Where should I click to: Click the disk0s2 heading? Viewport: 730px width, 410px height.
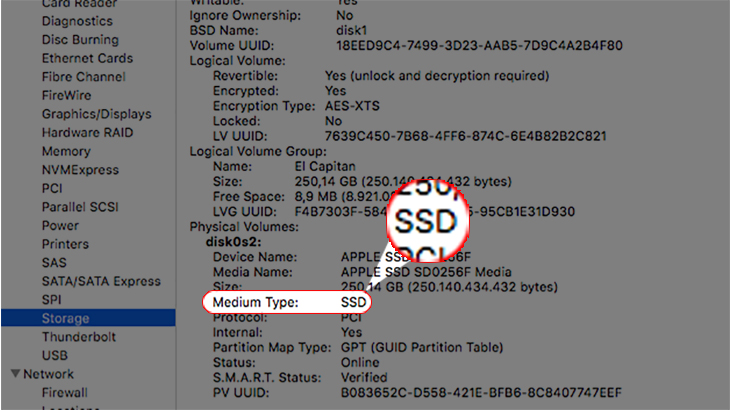coord(233,242)
